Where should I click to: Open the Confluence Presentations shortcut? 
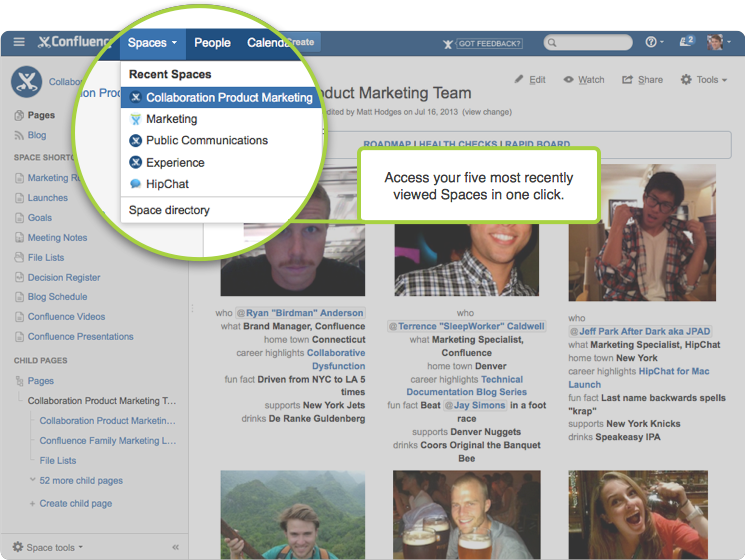coord(80,336)
